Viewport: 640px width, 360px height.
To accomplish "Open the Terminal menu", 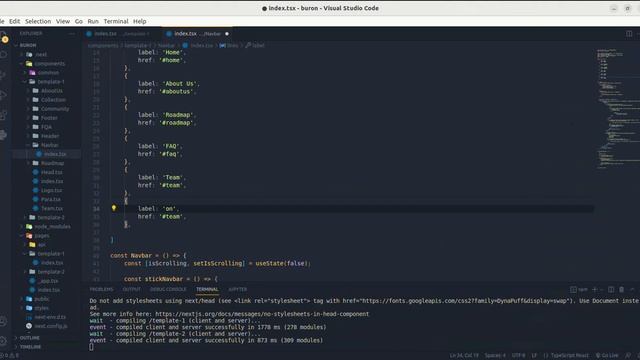I will [116, 21].
